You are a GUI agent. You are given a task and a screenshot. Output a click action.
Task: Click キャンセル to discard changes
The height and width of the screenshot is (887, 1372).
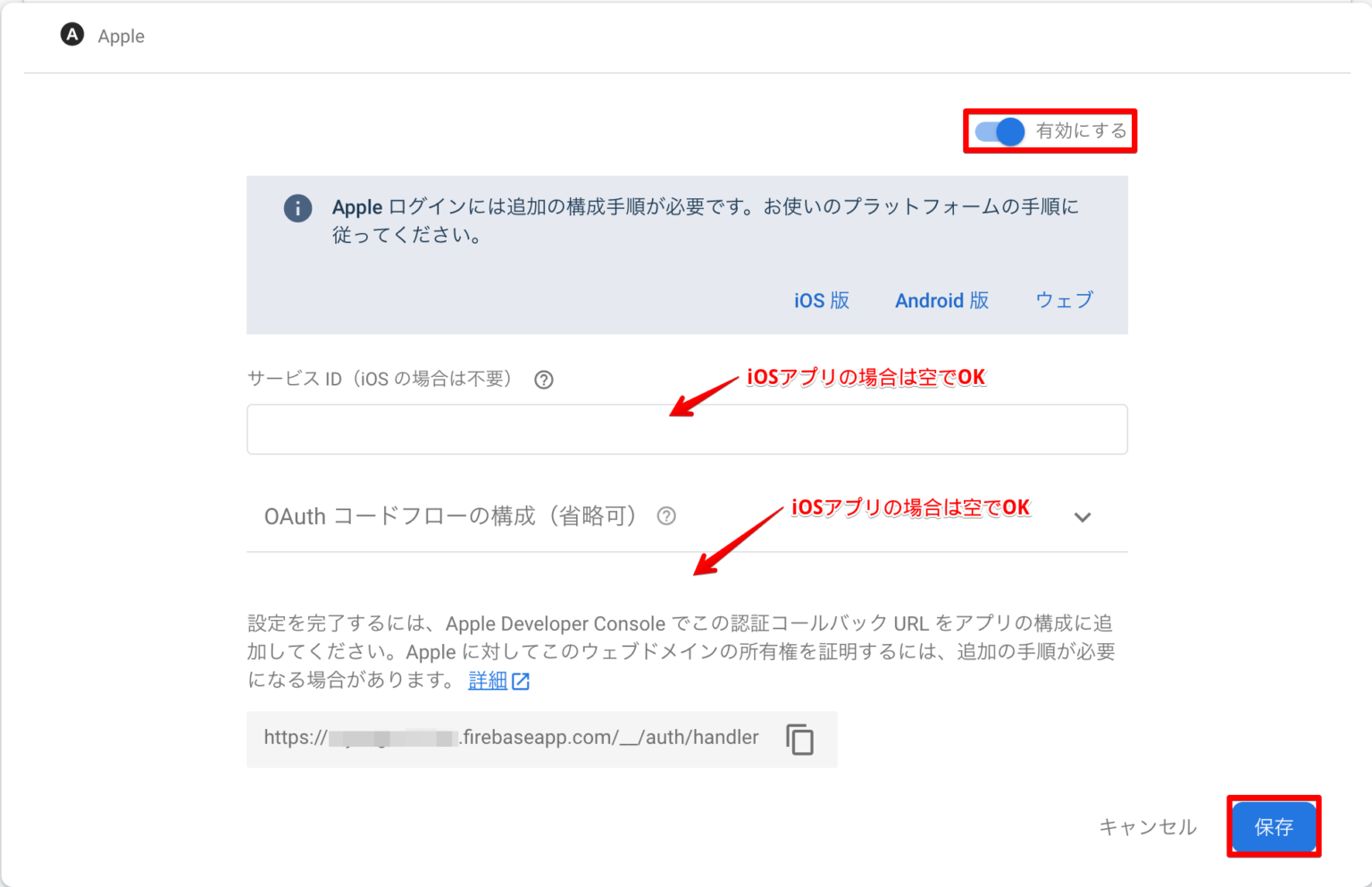click(1148, 826)
